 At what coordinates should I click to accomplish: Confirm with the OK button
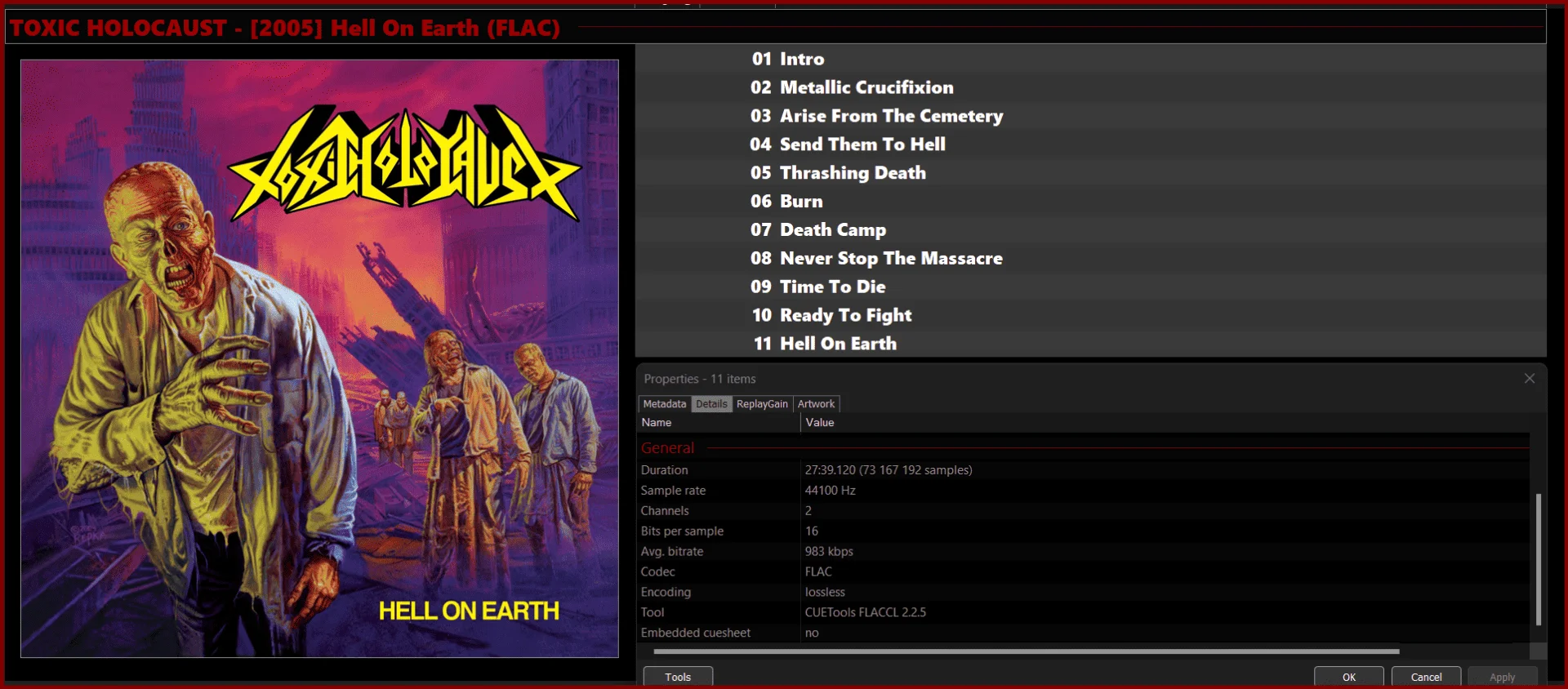point(1348,677)
